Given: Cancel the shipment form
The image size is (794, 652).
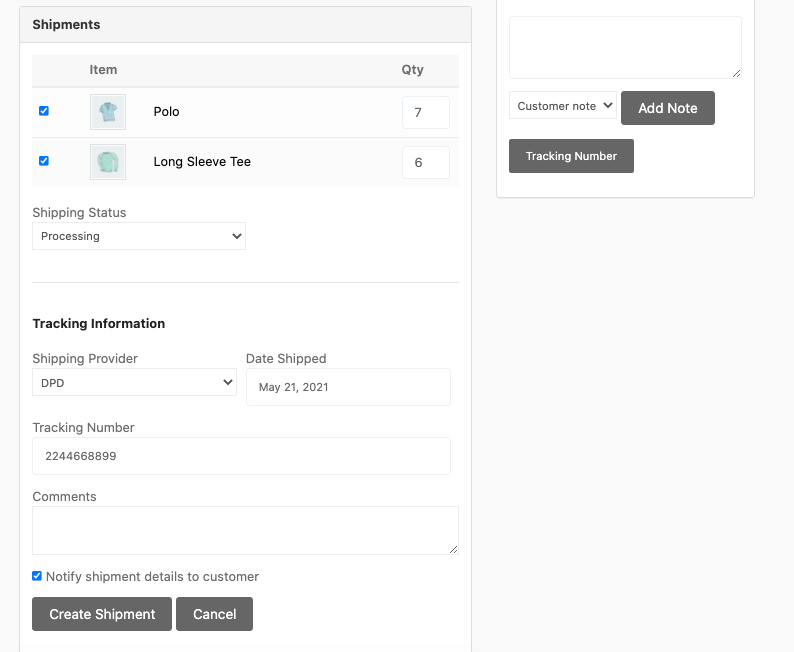Looking at the screenshot, I should point(215,614).
